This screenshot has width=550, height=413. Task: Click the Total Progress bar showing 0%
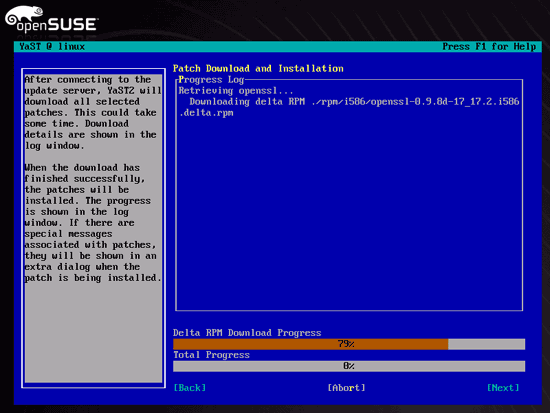pyautogui.click(x=349, y=366)
